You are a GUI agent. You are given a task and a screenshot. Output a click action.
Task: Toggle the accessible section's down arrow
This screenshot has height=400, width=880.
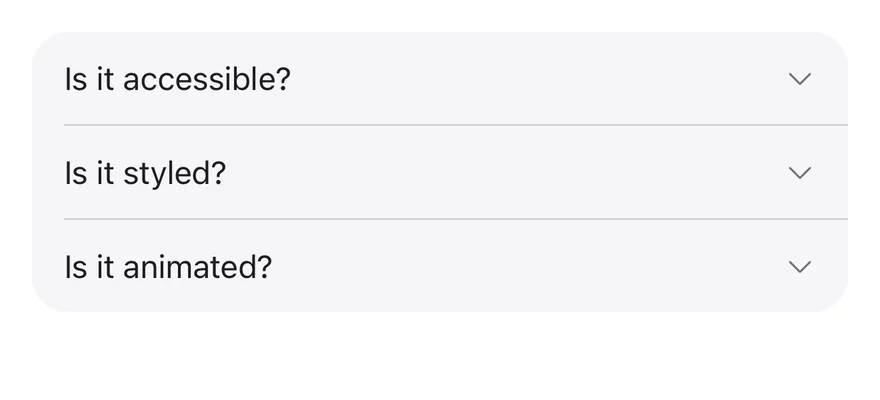pyautogui.click(x=800, y=79)
